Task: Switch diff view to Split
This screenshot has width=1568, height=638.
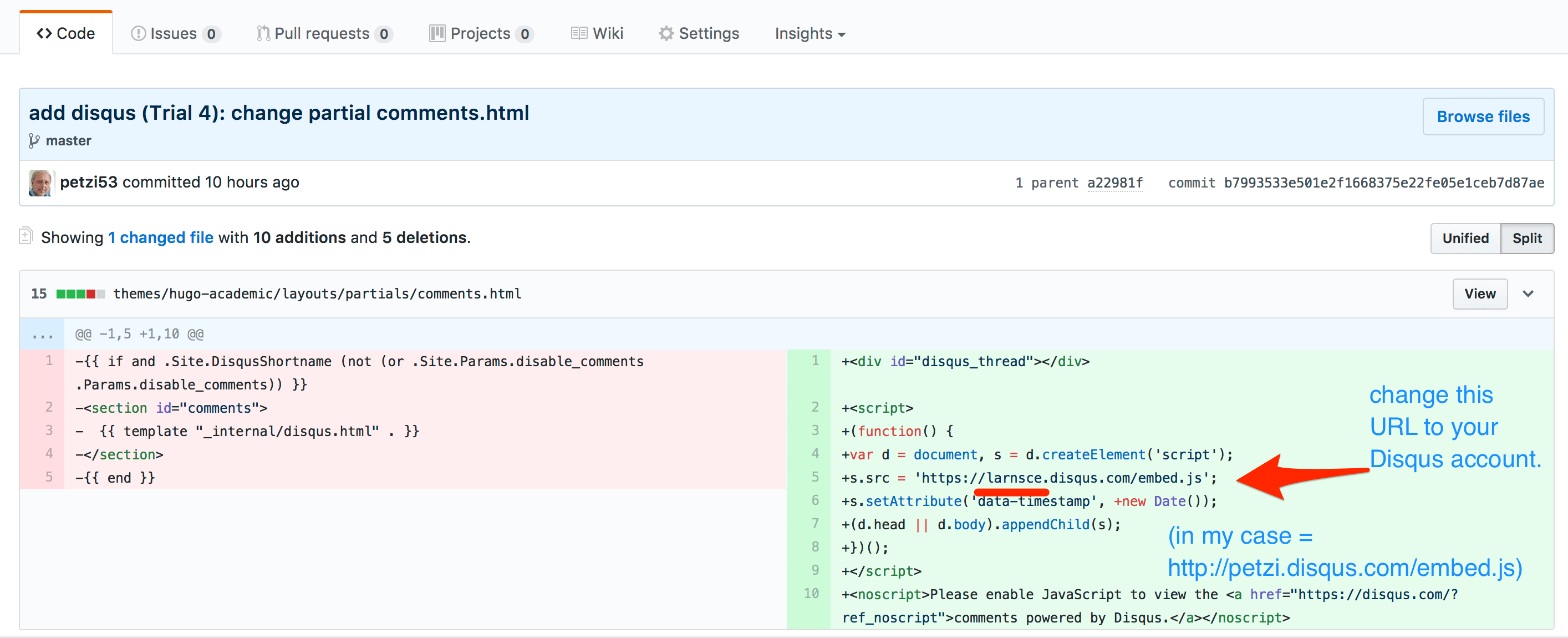Action: pos(1526,238)
